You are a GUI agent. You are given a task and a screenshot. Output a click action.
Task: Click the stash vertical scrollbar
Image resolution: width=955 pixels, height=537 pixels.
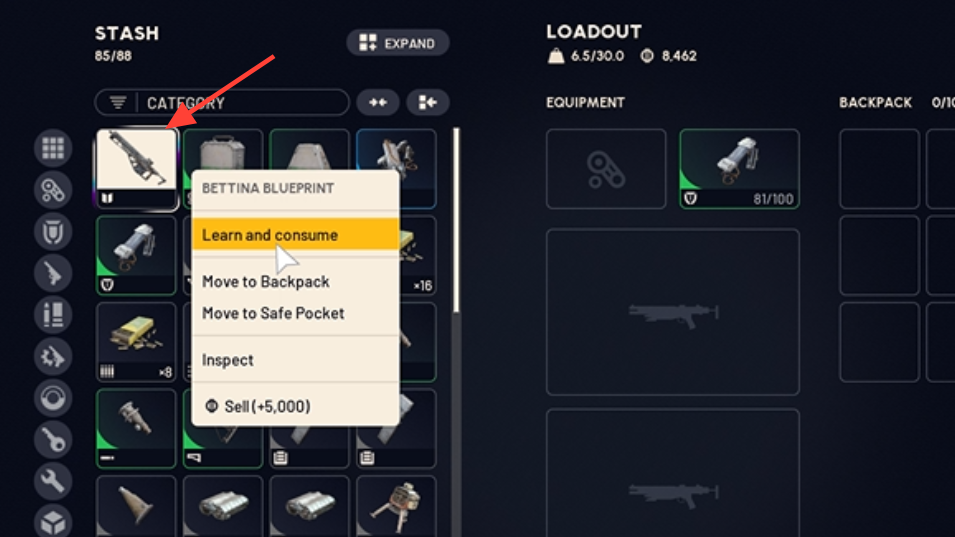coord(456,220)
